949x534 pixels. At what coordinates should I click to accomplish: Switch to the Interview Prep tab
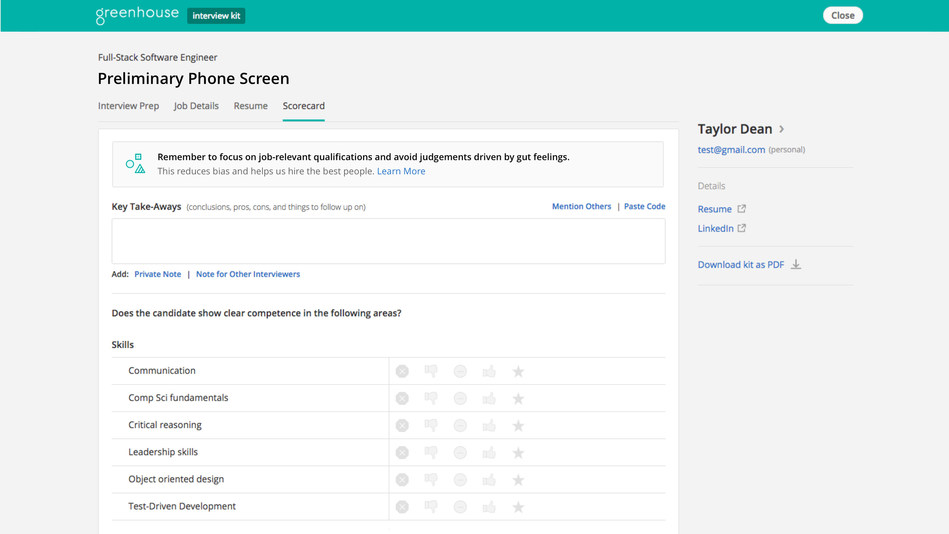pyautogui.click(x=128, y=106)
